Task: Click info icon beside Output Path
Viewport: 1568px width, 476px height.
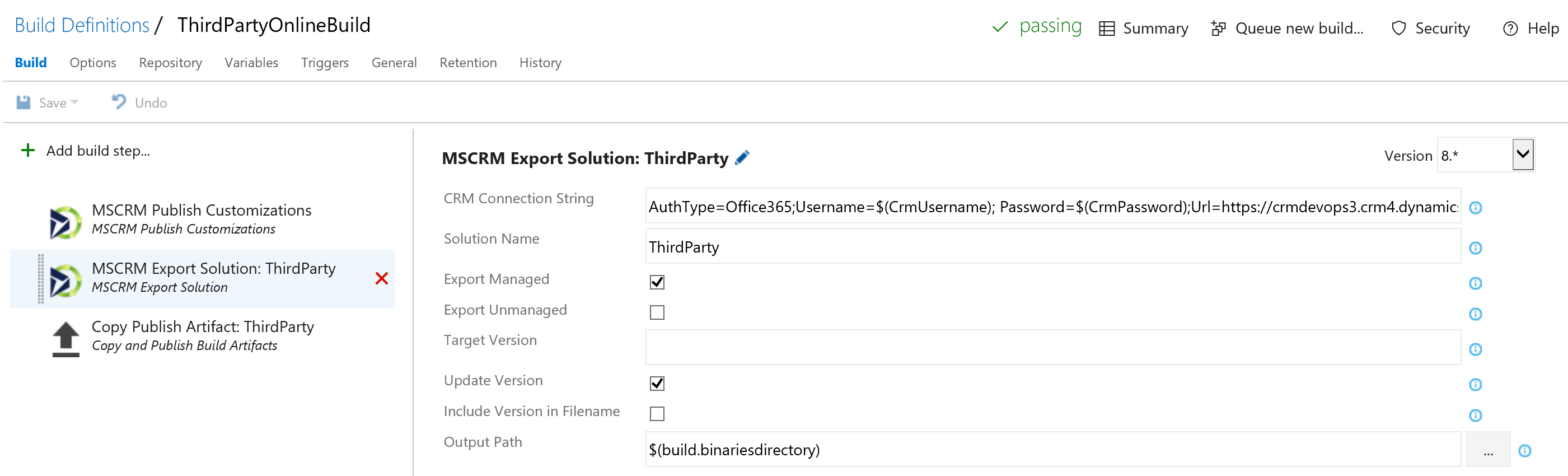Action: pyautogui.click(x=1524, y=450)
